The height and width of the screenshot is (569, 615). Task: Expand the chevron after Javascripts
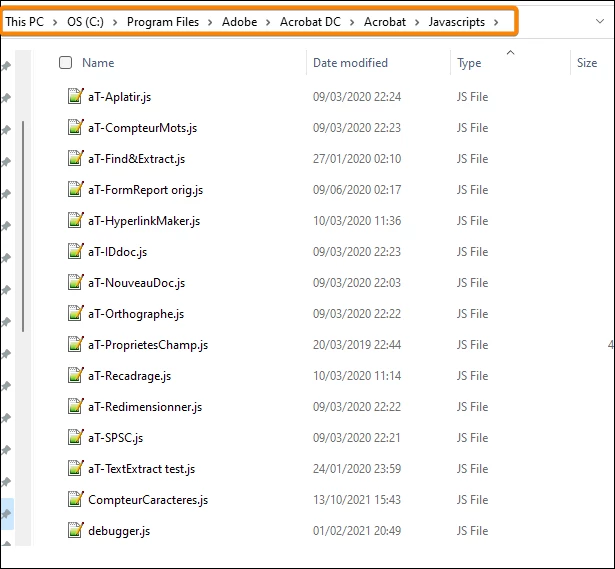[496, 22]
